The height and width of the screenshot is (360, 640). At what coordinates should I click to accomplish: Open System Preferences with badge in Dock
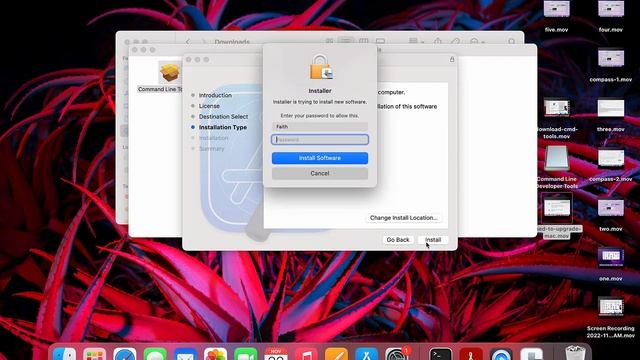(x=397, y=353)
